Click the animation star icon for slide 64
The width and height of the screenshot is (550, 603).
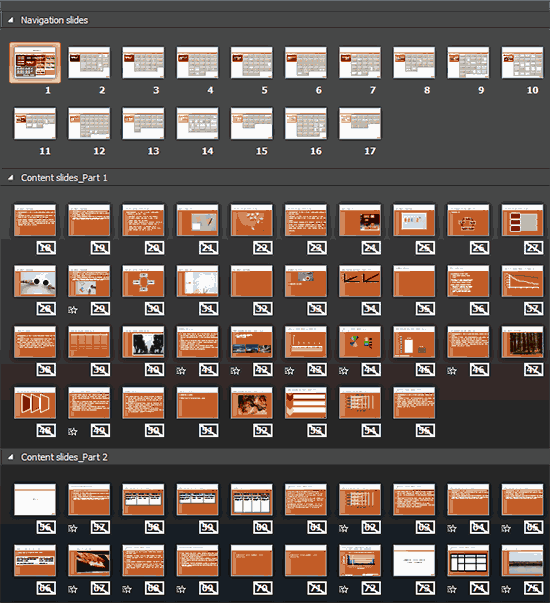(452, 528)
